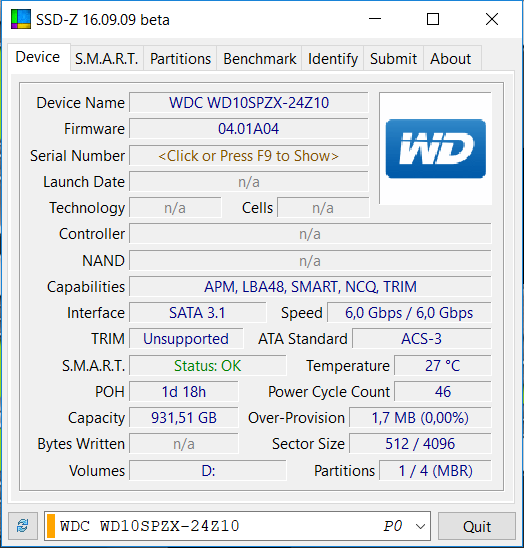The height and width of the screenshot is (548, 524).
Task: Click the refresh drives icon button
Action: 23,526
